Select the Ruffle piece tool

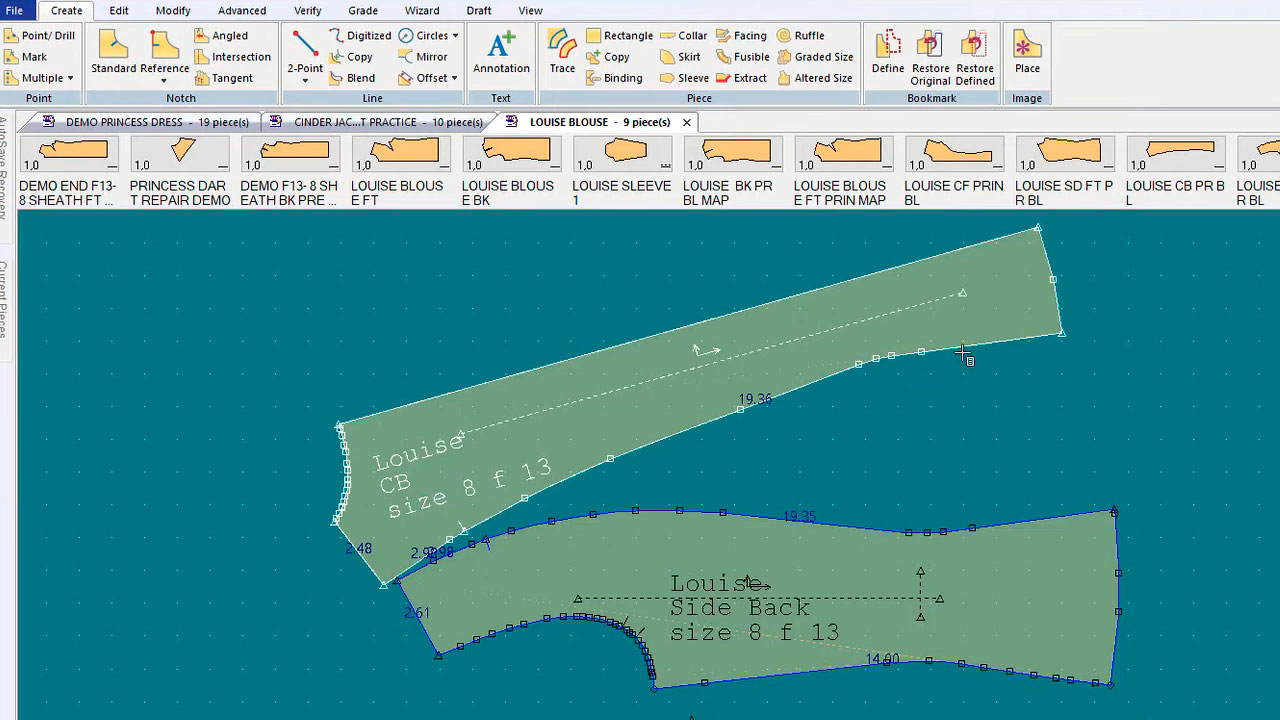(x=800, y=36)
